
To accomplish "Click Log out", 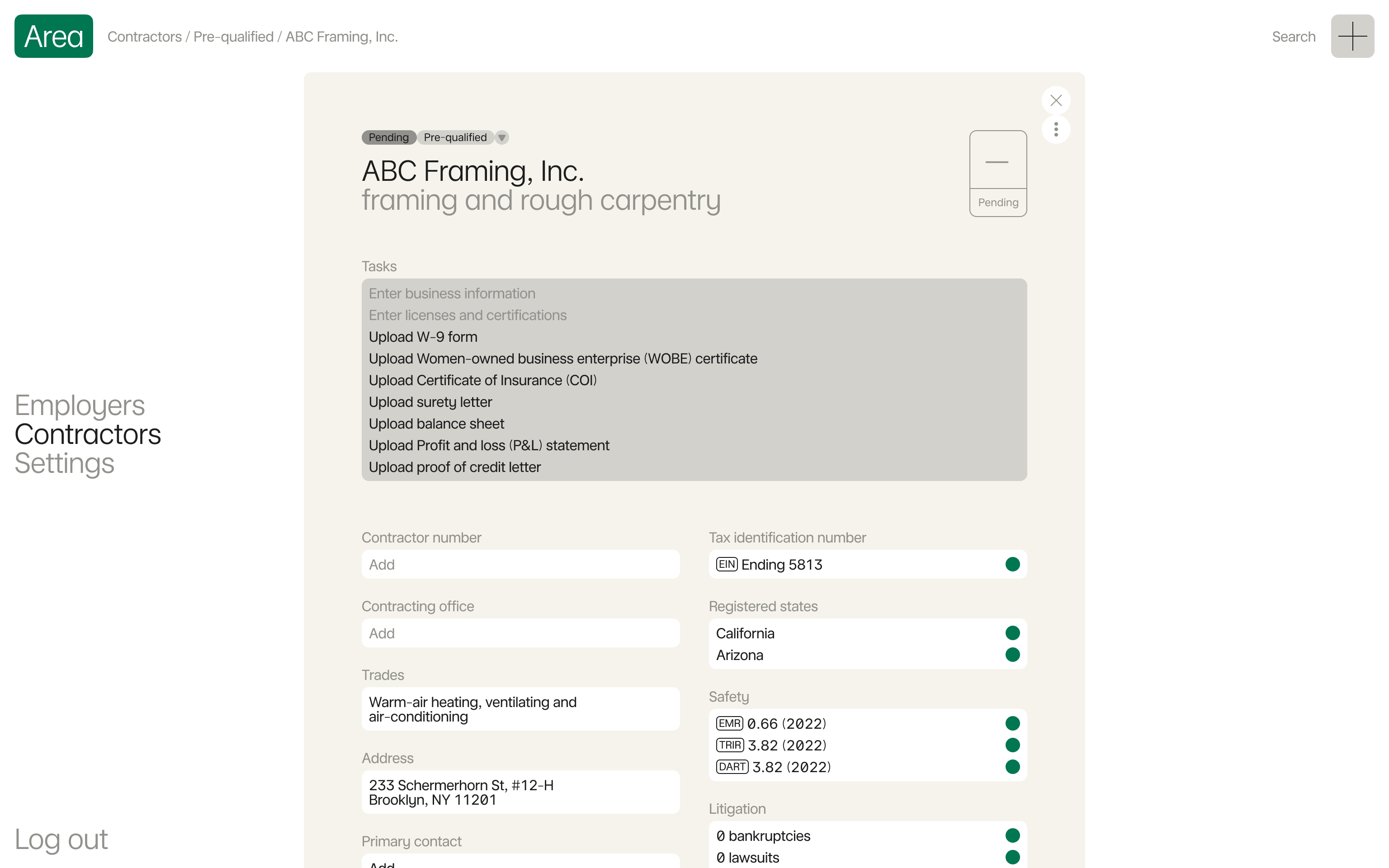I will [61, 840].
